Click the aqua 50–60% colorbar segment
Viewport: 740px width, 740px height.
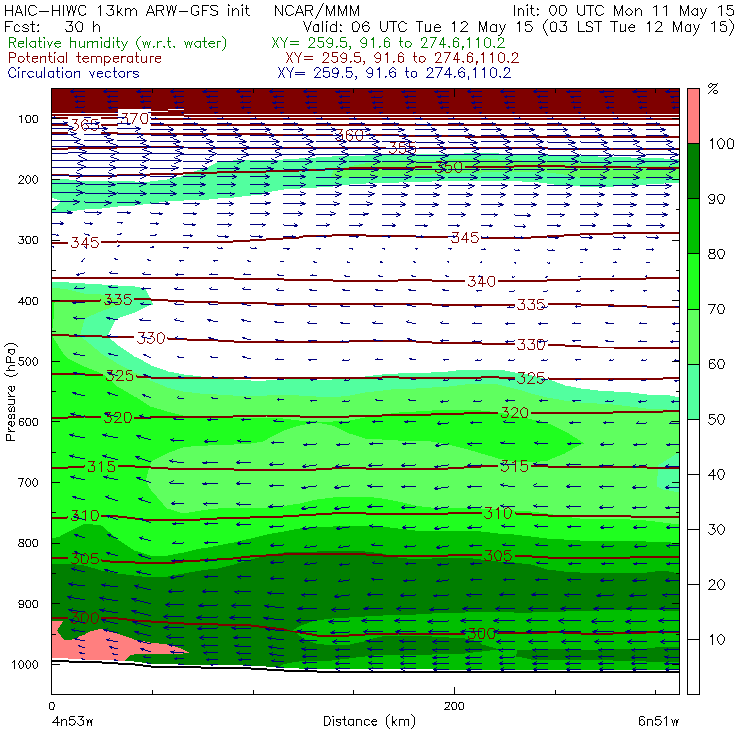tap(693, 392)
